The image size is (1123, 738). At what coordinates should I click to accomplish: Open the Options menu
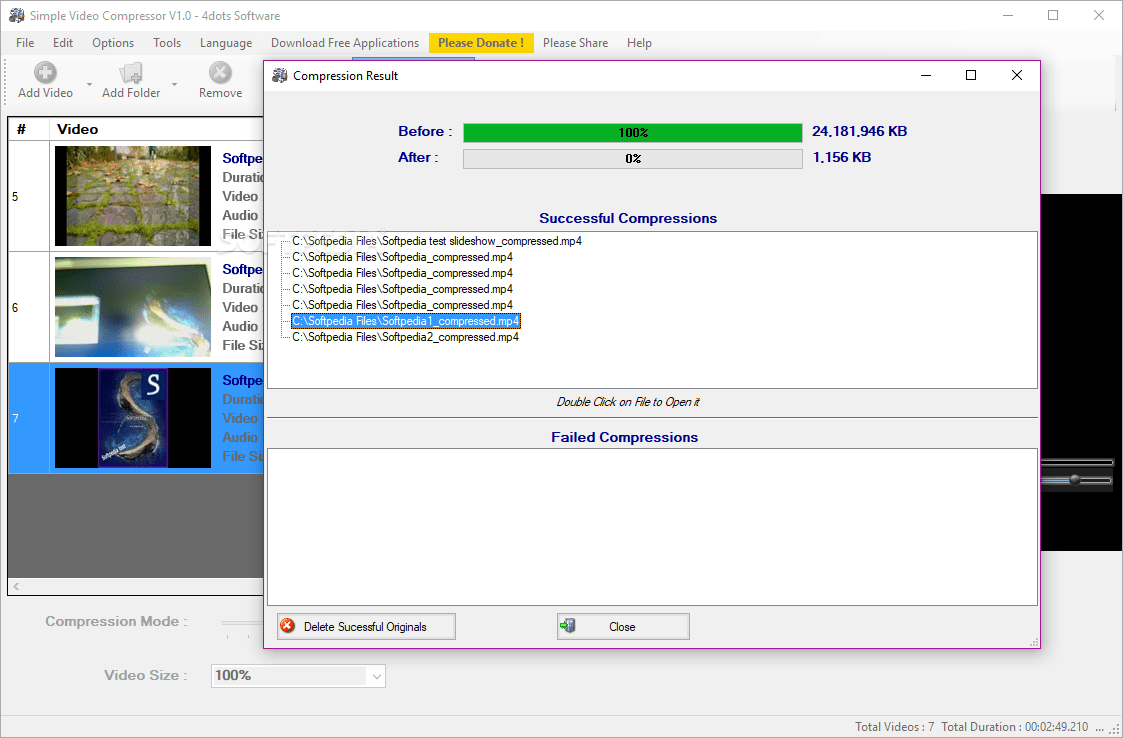112,42
